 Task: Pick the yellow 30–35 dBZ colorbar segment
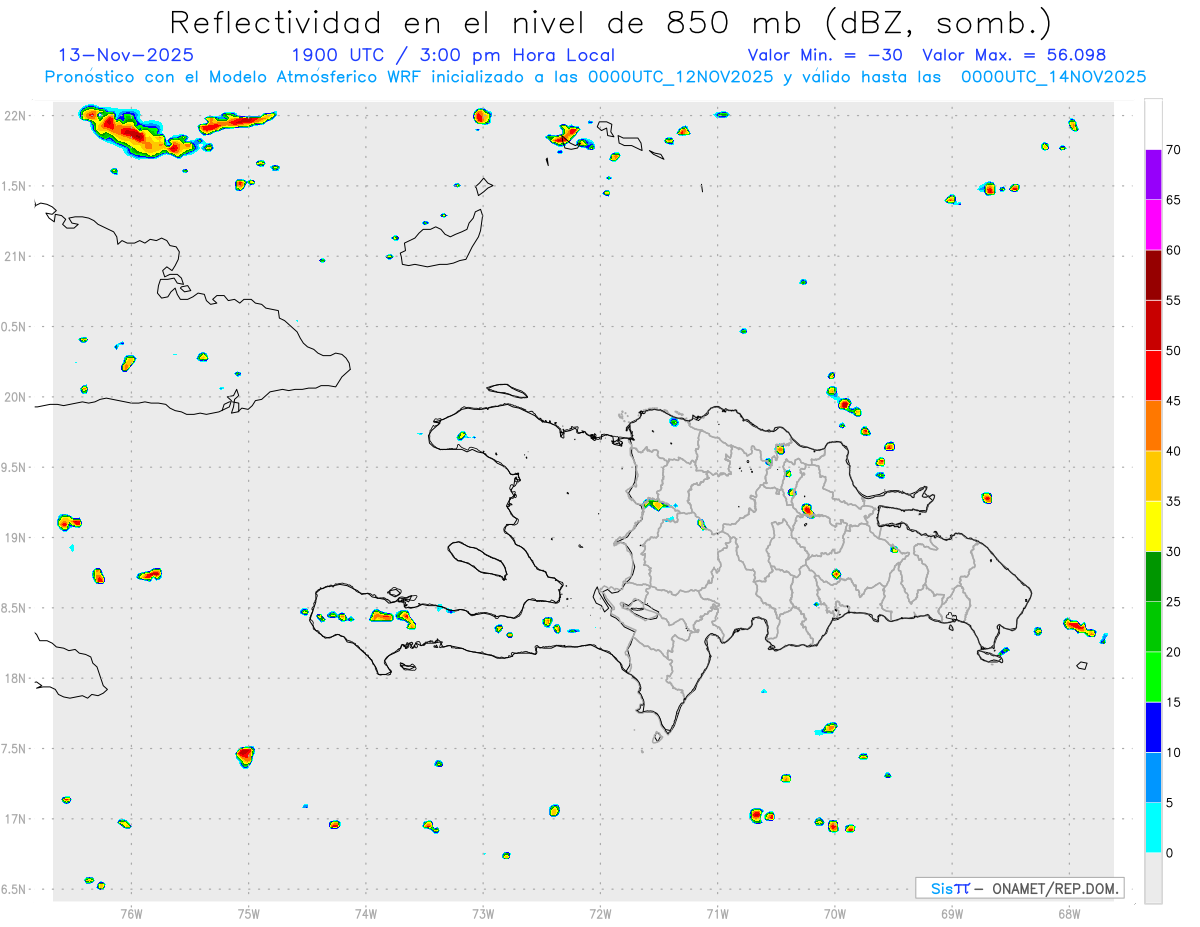(1153, 526)
